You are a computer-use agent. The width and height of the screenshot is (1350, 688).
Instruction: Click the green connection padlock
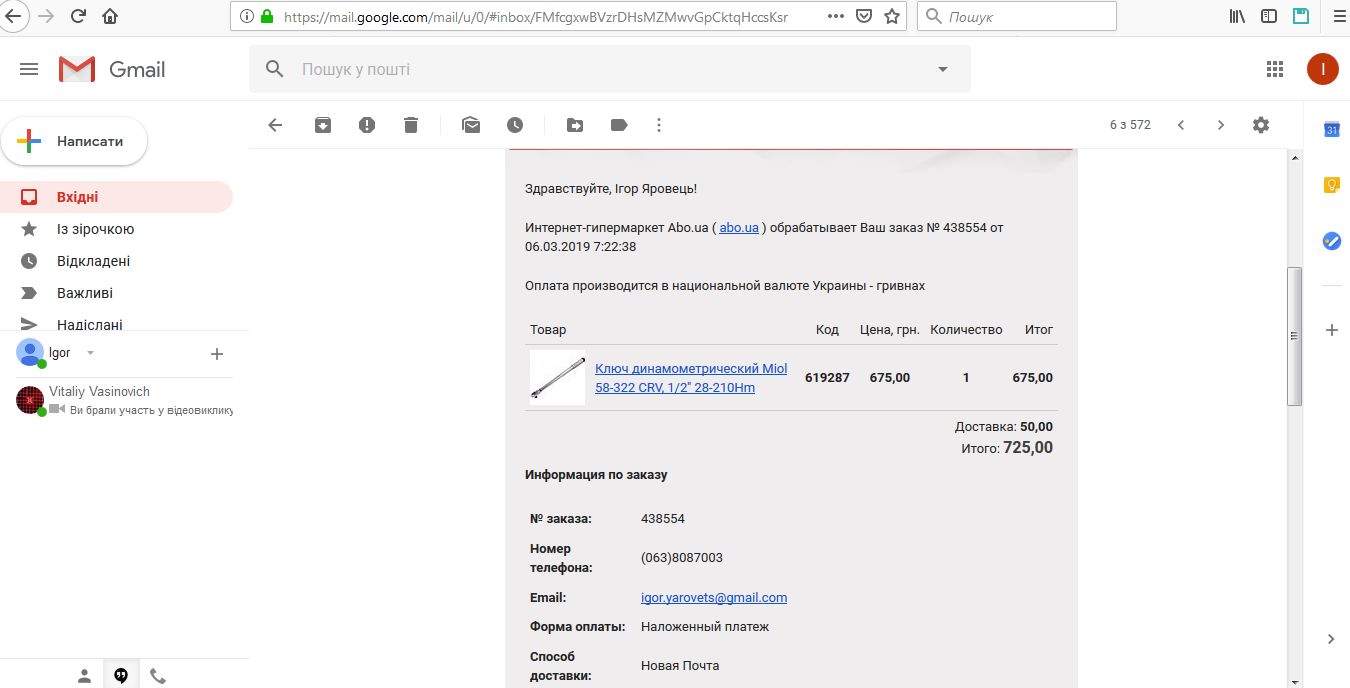(267, 16)
